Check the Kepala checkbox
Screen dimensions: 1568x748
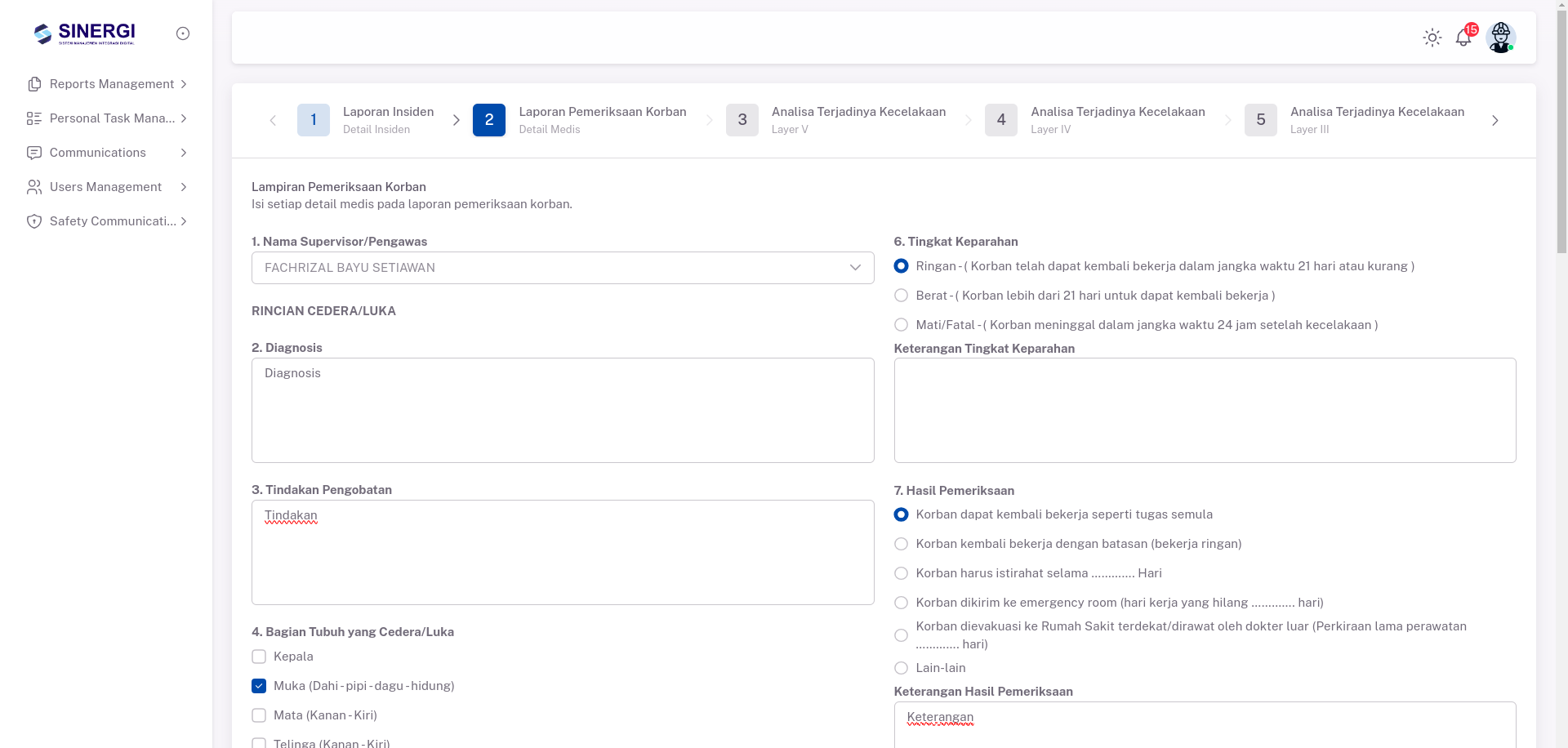coord(259,657)
